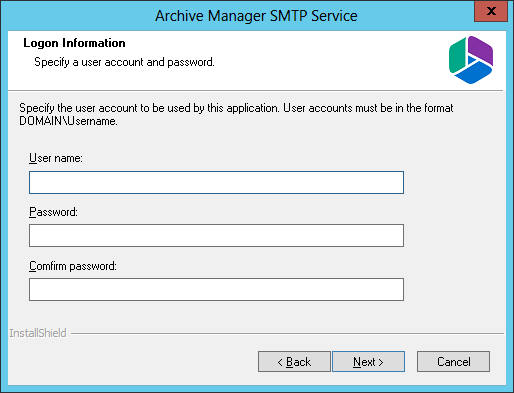This screenshot has height=393, width=514.
Task: Focus the Password input field
Action: tap(216, 235)
